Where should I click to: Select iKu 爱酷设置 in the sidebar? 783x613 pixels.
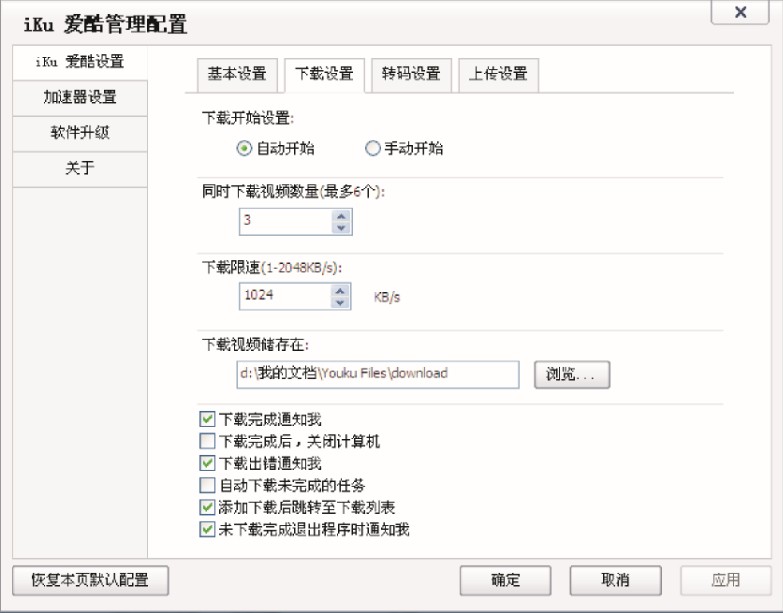pos(80,62)
